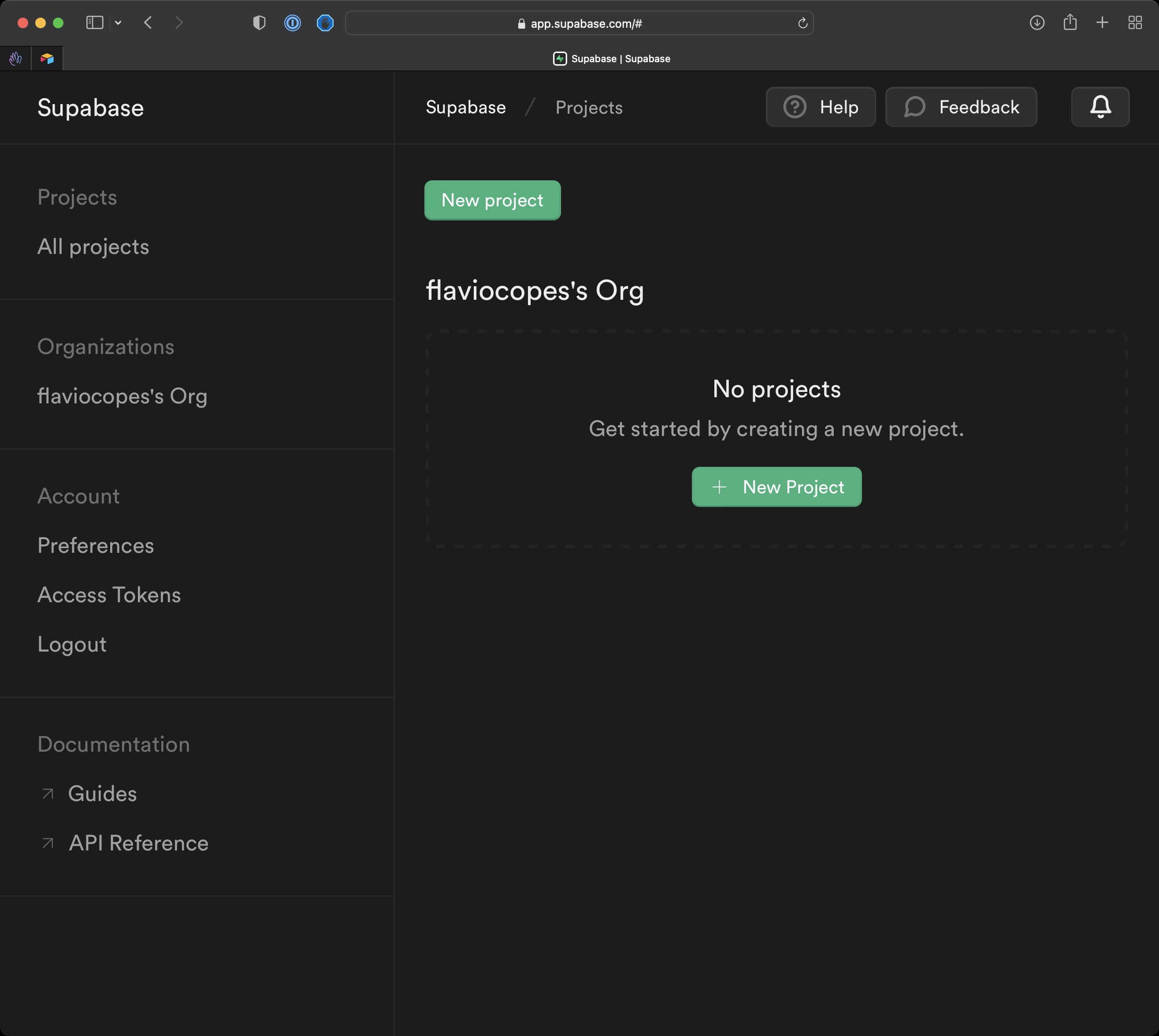The image size is (1159, 1036).
Task: Click the notification bell icon
Action: (1100, 107)
